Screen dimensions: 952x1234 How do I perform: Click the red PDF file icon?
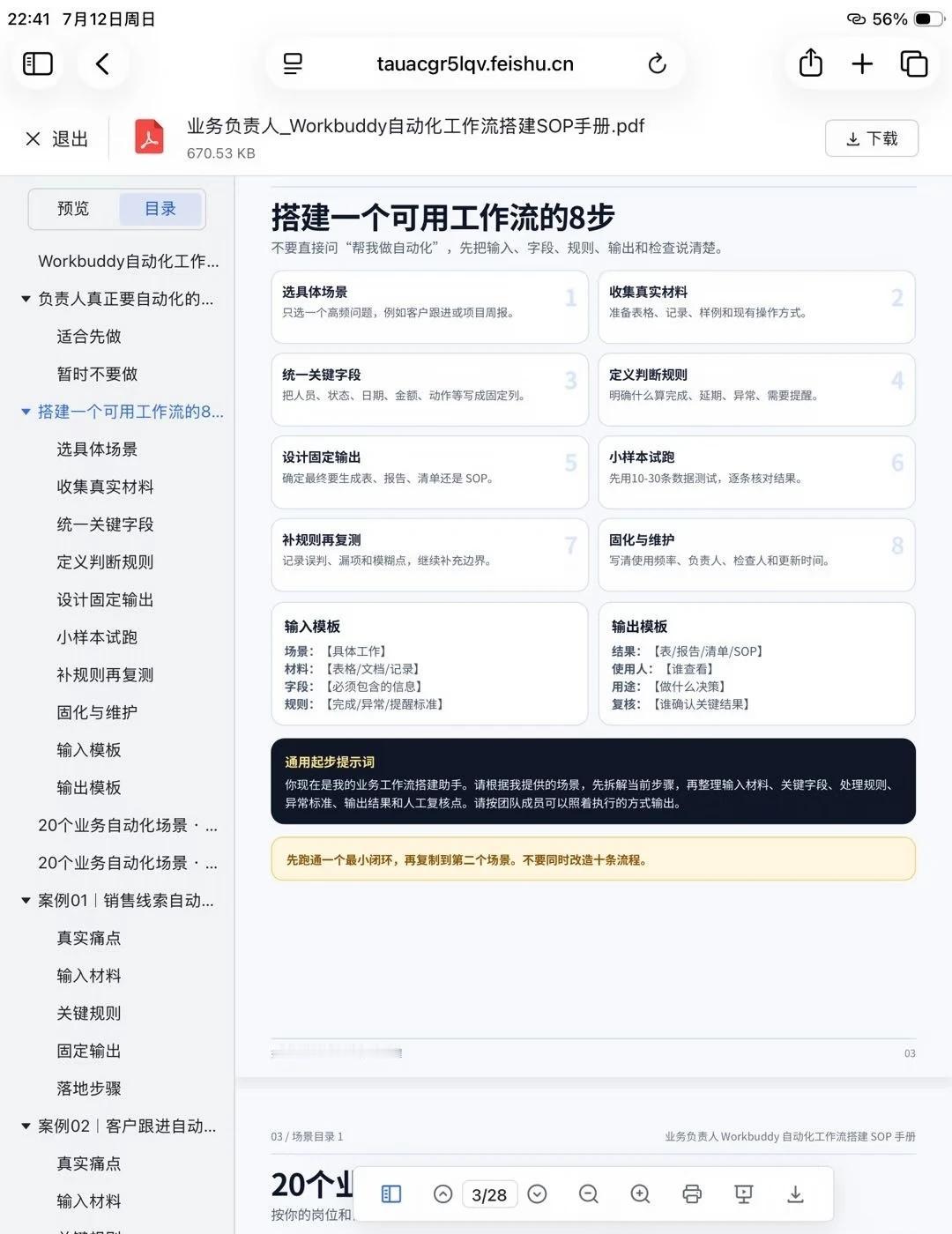click(149, 138)
